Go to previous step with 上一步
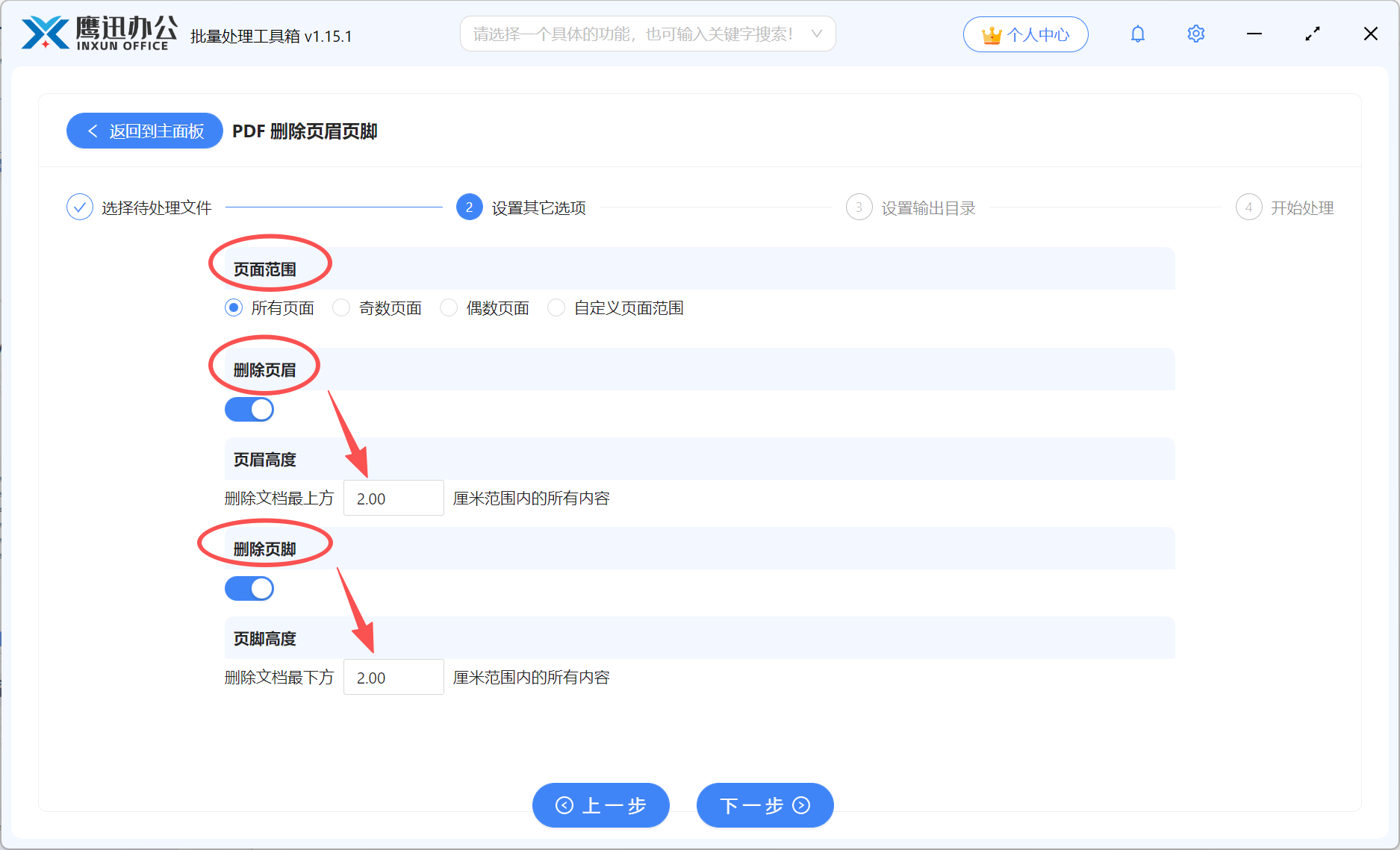The height and width of the screenshot is (850, 1400). (x=601, y=805)
